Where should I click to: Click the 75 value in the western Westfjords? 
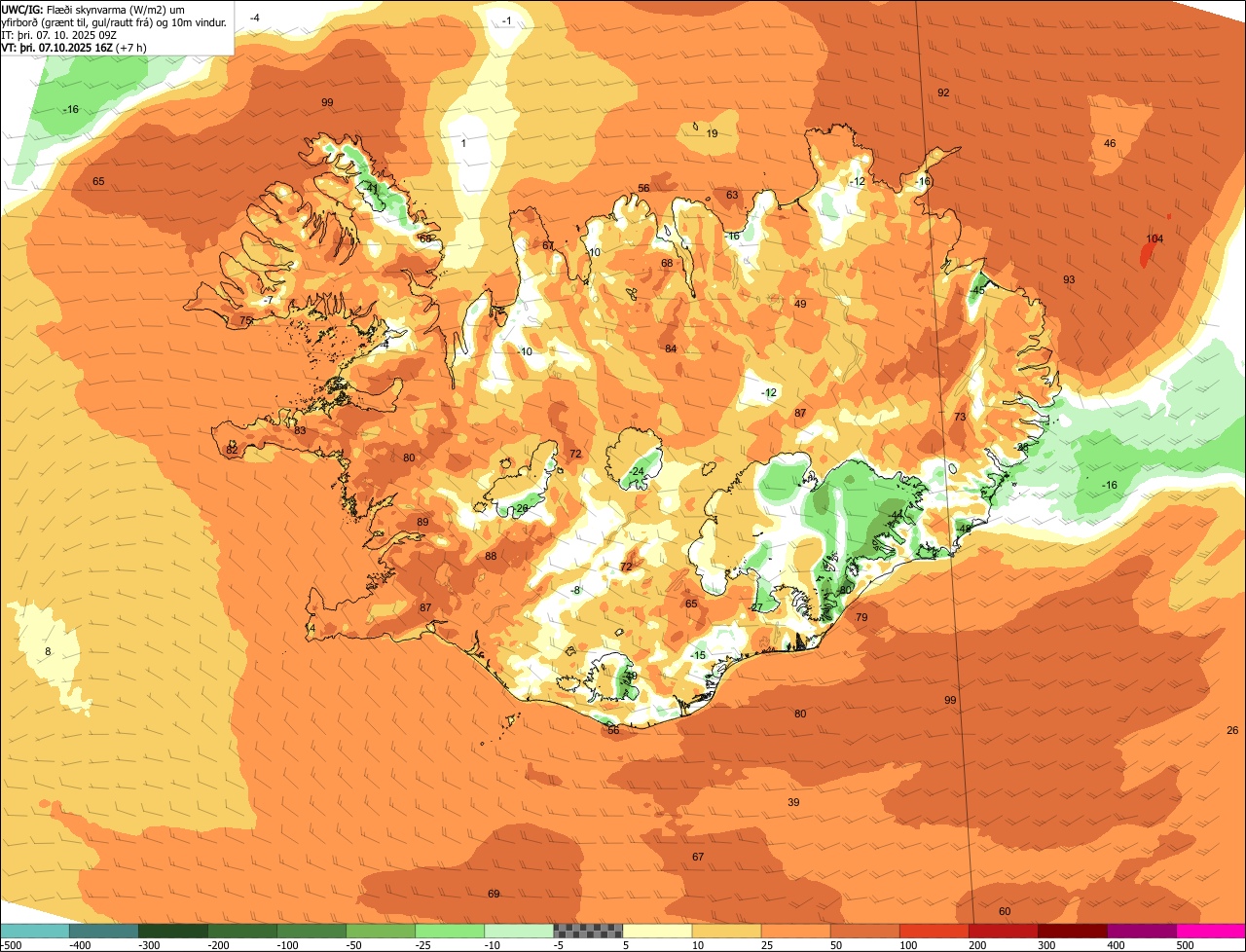tap(246, 320)
